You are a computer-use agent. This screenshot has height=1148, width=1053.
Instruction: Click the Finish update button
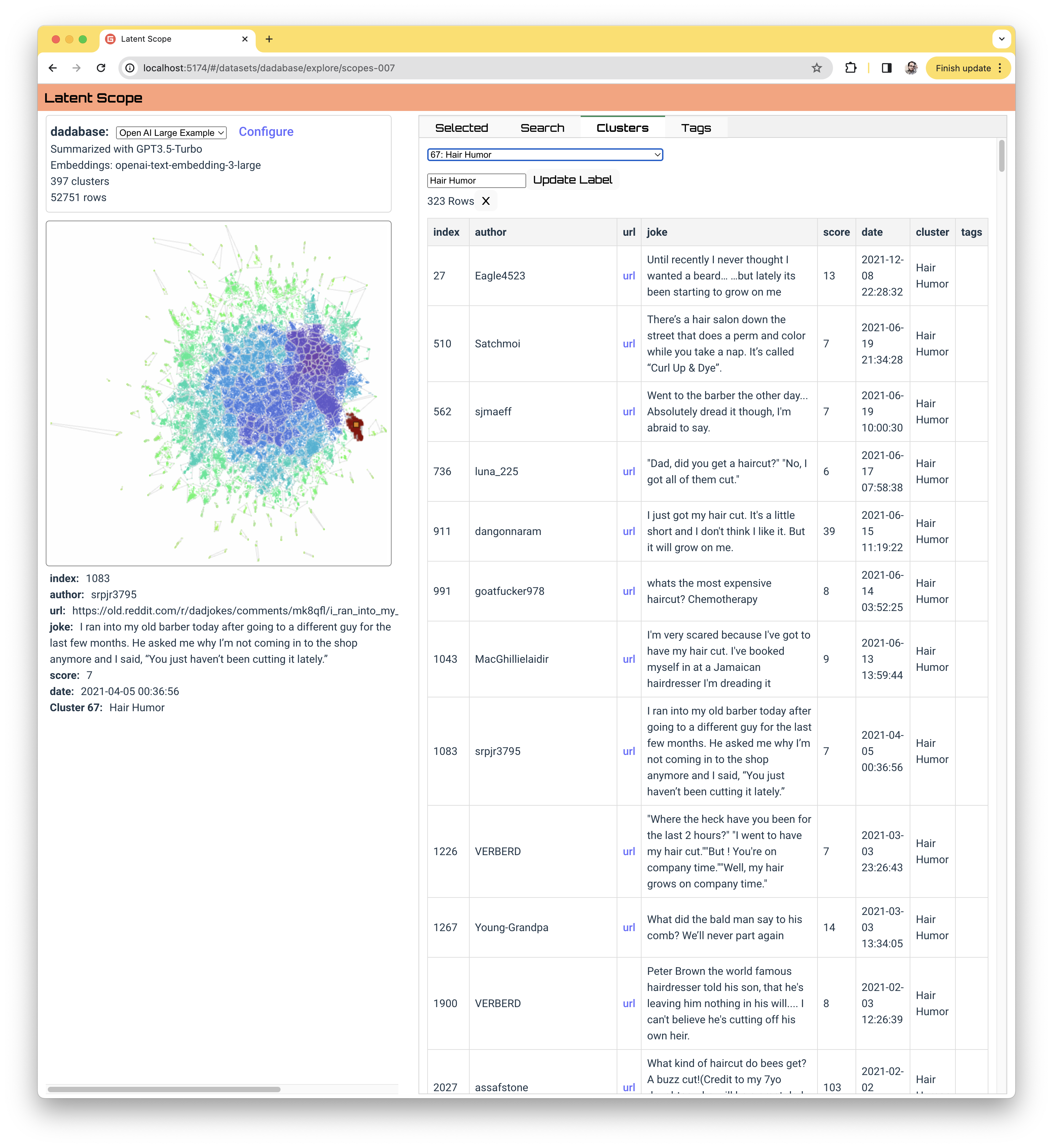tap(963, 68)
